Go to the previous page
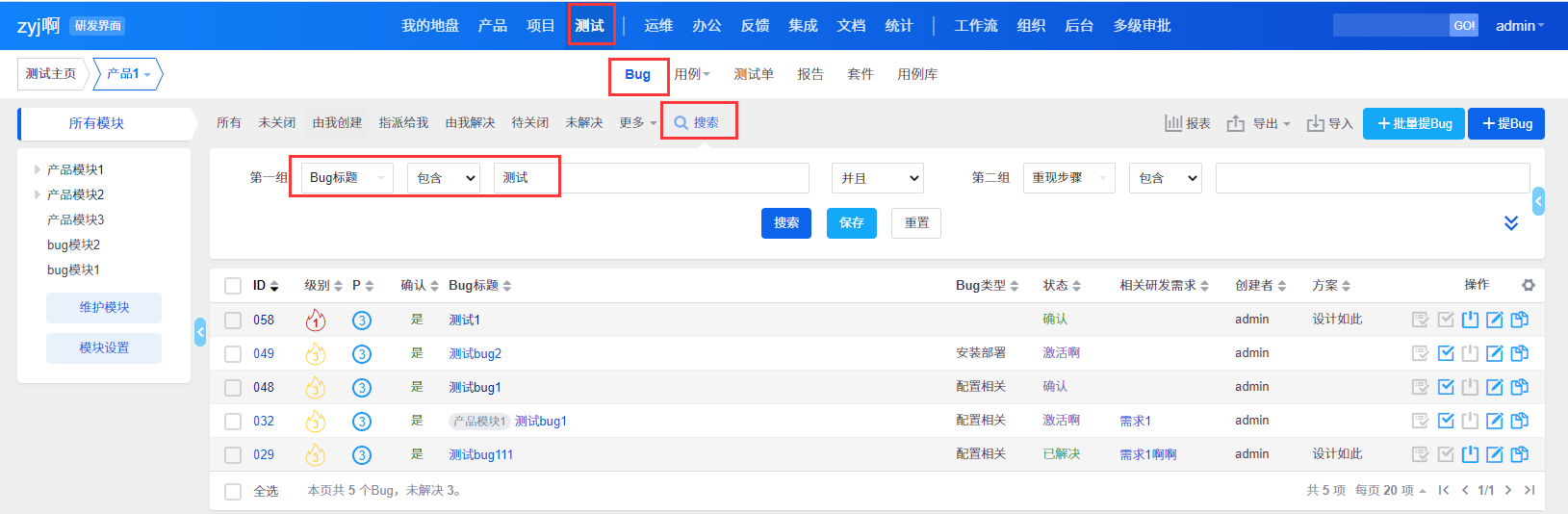 [x=1465, y=490]
